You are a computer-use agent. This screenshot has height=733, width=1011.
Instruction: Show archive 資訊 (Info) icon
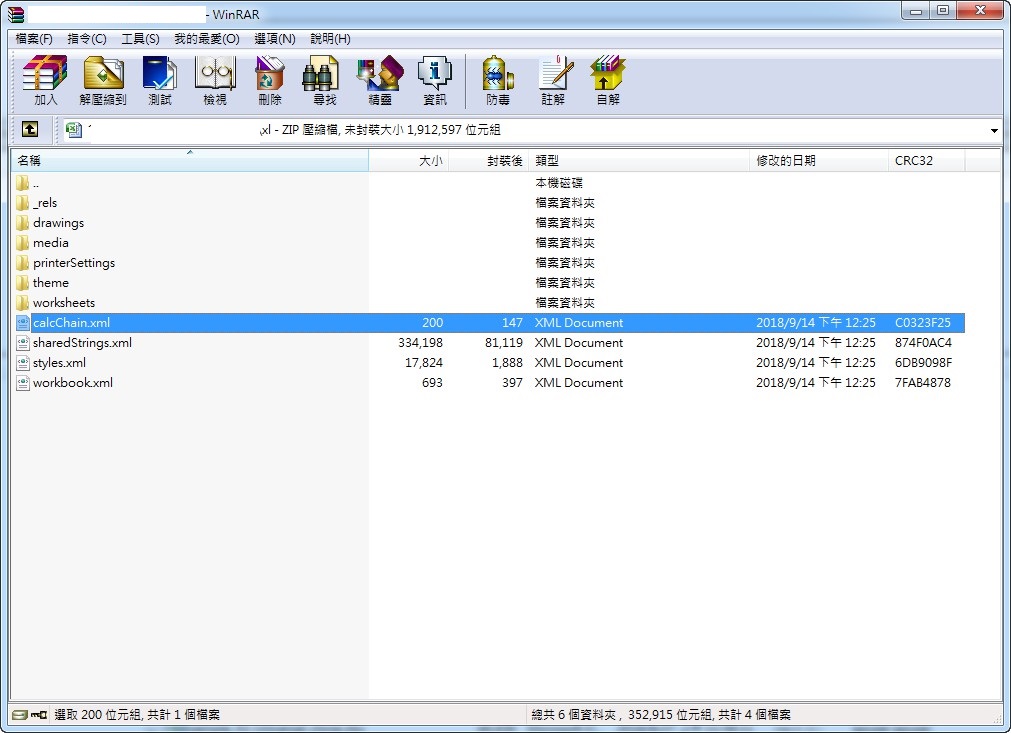coord(435,80)
